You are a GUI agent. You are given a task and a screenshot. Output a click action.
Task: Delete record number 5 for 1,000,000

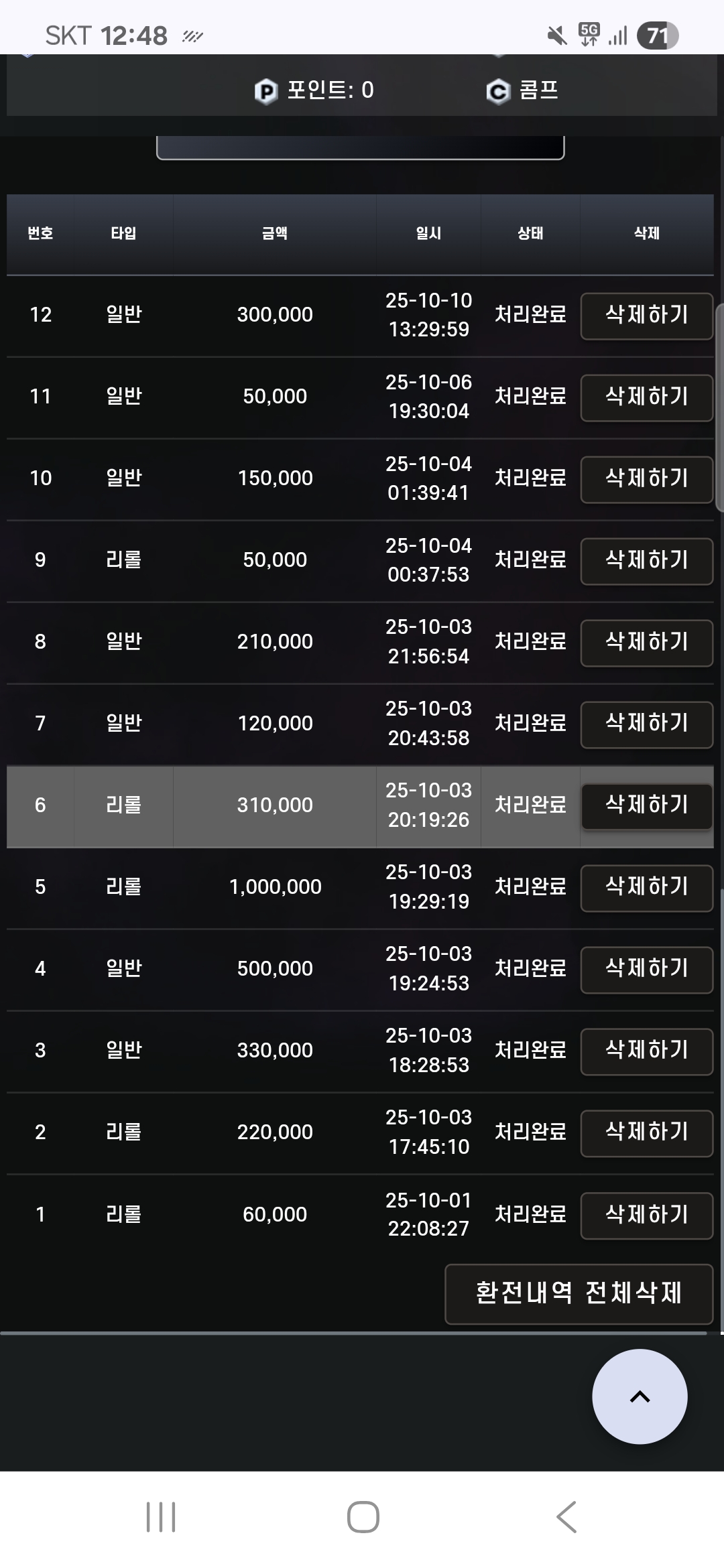pyautogui.click(x=646, y=888)
